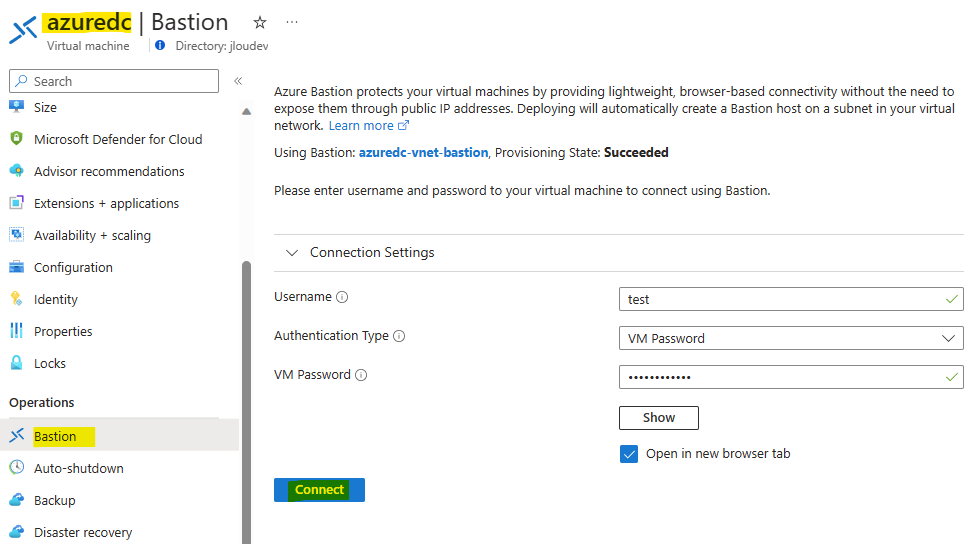976x544 pixels.
Task: Click the Directory: jloudev text
Action: click(222, 46)
